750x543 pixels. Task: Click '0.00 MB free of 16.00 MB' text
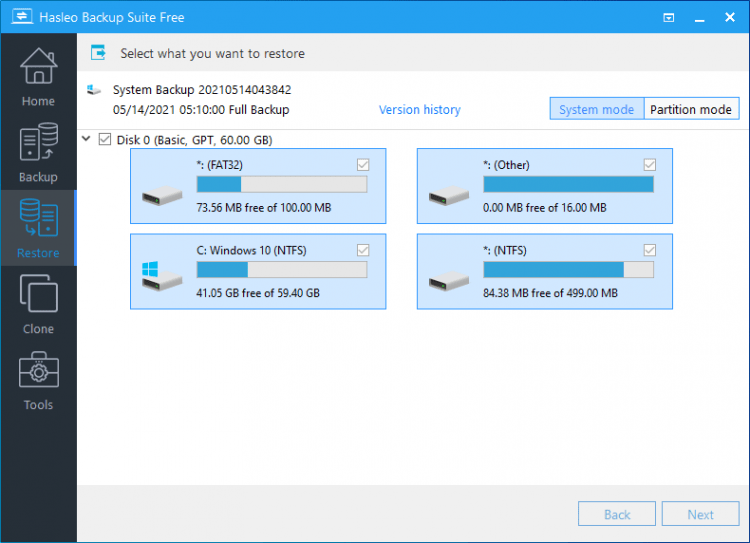pos(545,208)
